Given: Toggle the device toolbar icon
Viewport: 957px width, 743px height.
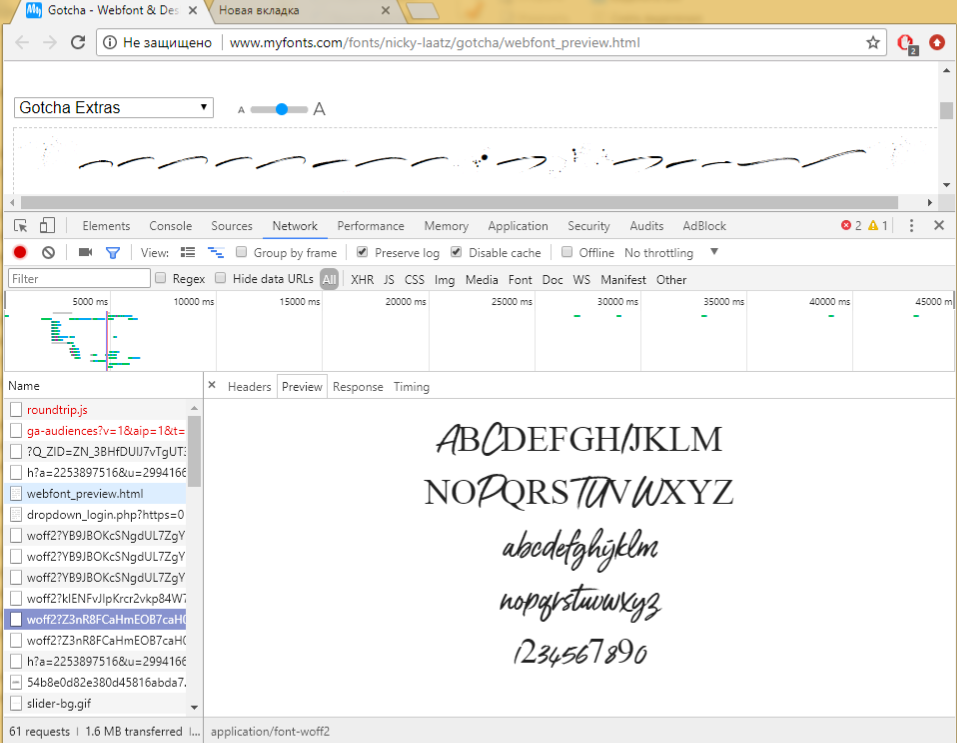Looking at the screenshot, I should pyautogui.click(x=47, y=226).
